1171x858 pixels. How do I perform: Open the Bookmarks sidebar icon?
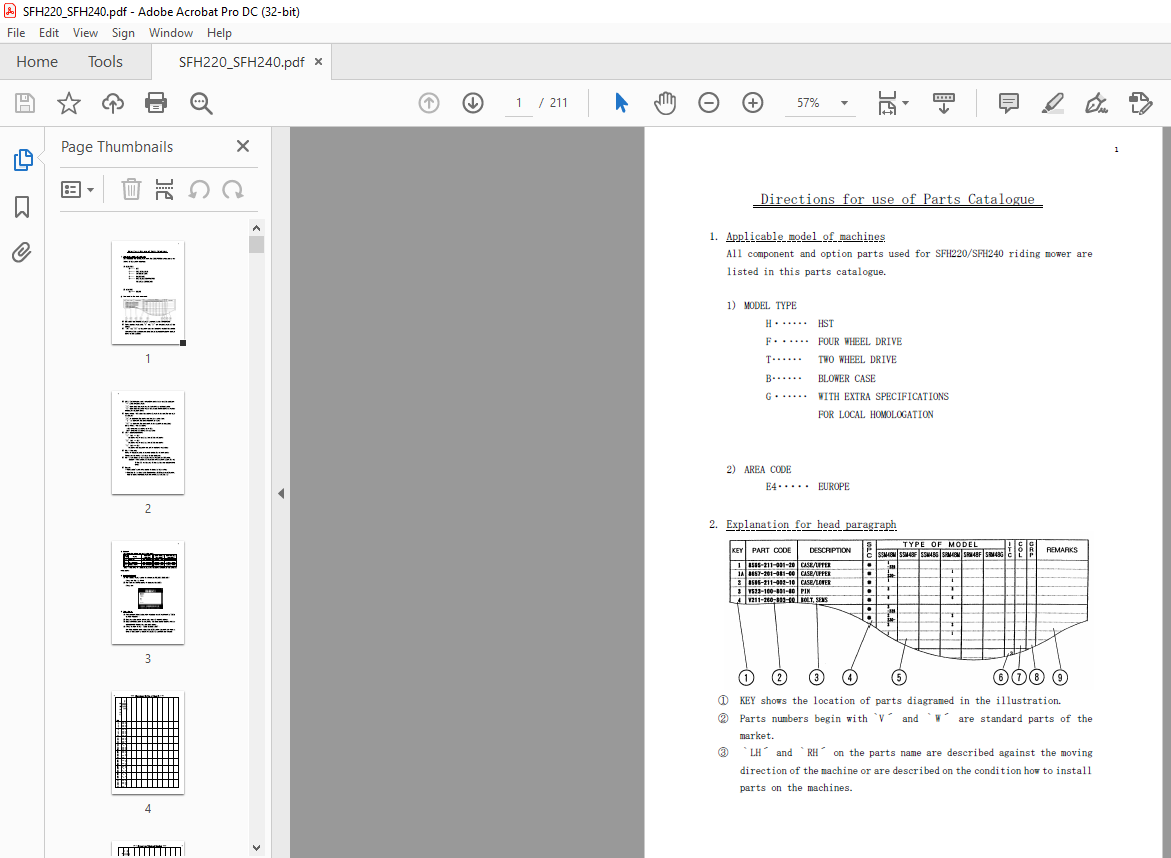pyautogui.click(x=22, y=207)
